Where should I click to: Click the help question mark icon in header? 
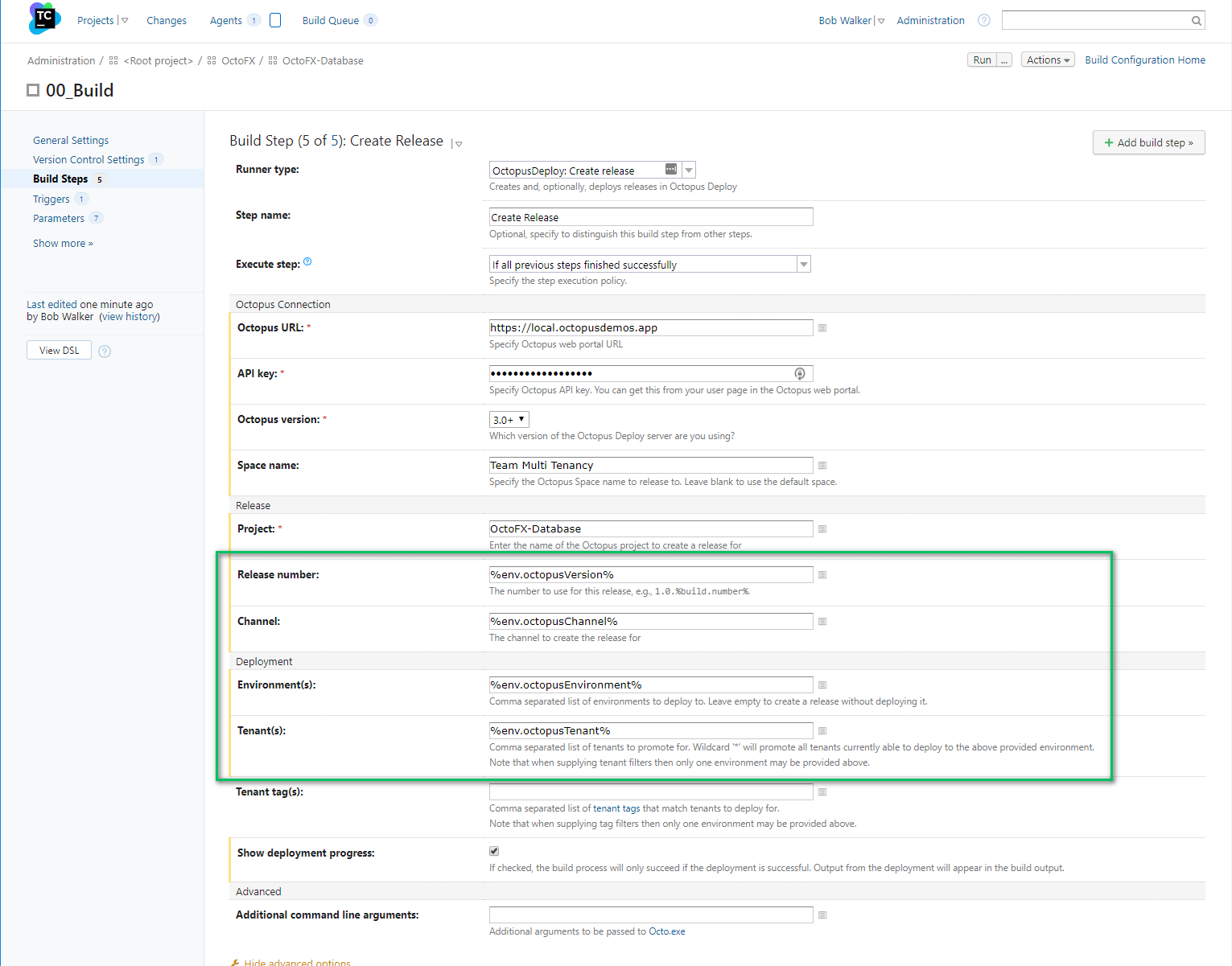[983, 21]
